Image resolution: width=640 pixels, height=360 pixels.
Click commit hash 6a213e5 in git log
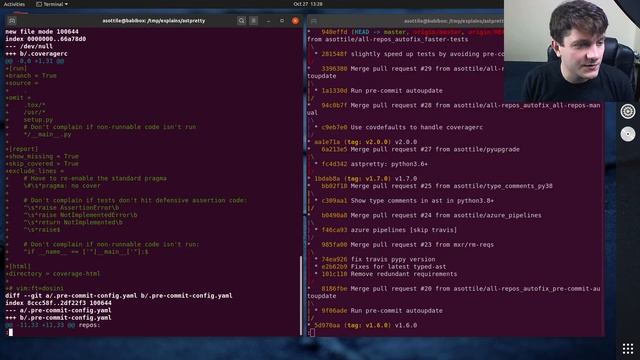(x=334, y=149)
